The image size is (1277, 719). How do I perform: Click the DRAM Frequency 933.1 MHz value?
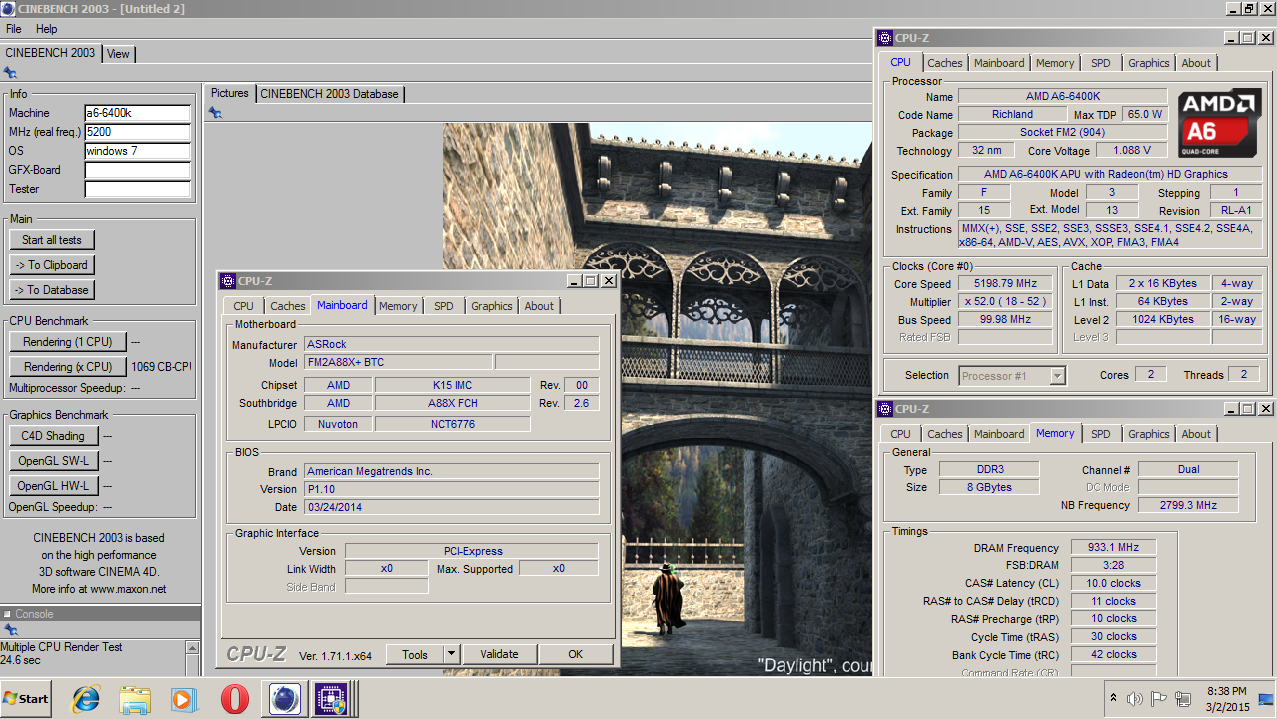click(x=1113, y=547)
